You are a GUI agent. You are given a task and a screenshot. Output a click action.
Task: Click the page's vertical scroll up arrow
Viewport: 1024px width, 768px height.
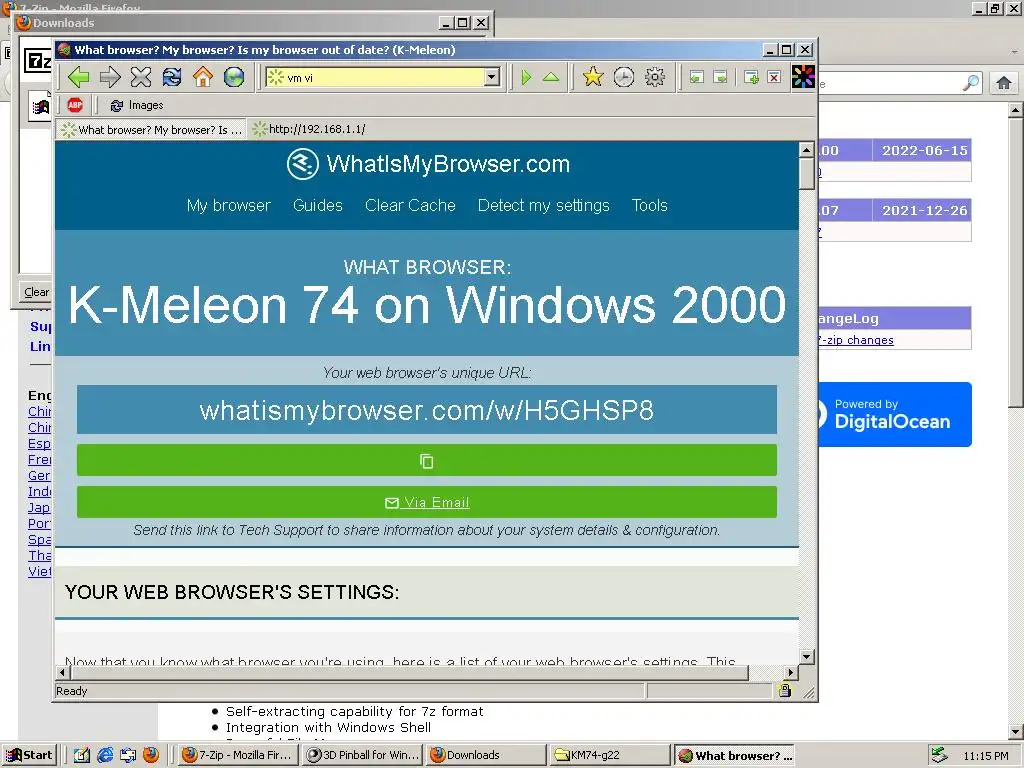click(807, 150)
